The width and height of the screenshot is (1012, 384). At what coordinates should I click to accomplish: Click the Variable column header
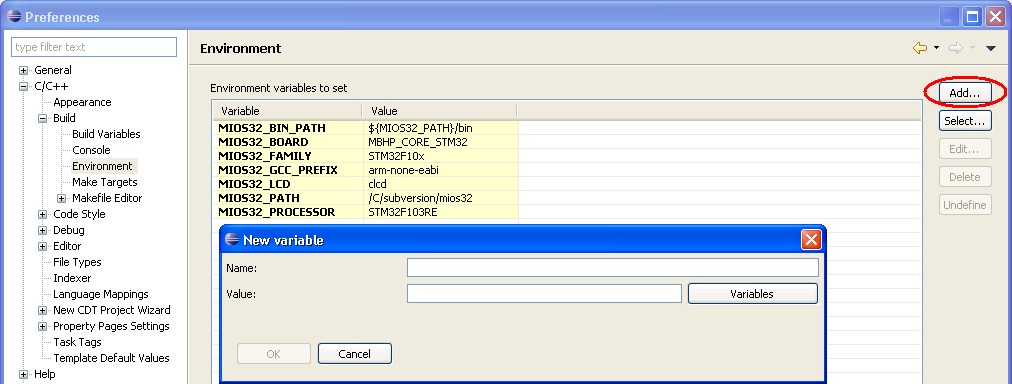coord(287,111)
